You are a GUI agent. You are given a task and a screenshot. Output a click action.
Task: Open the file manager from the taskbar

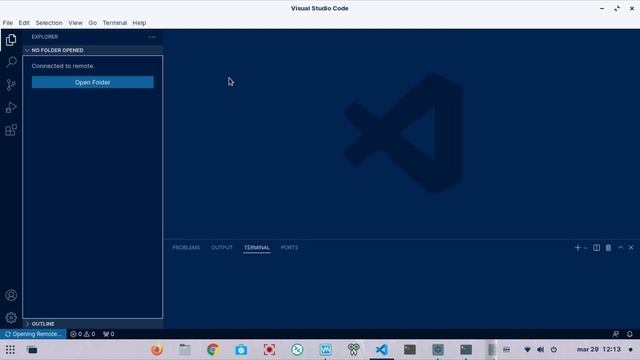coord(185,350)
